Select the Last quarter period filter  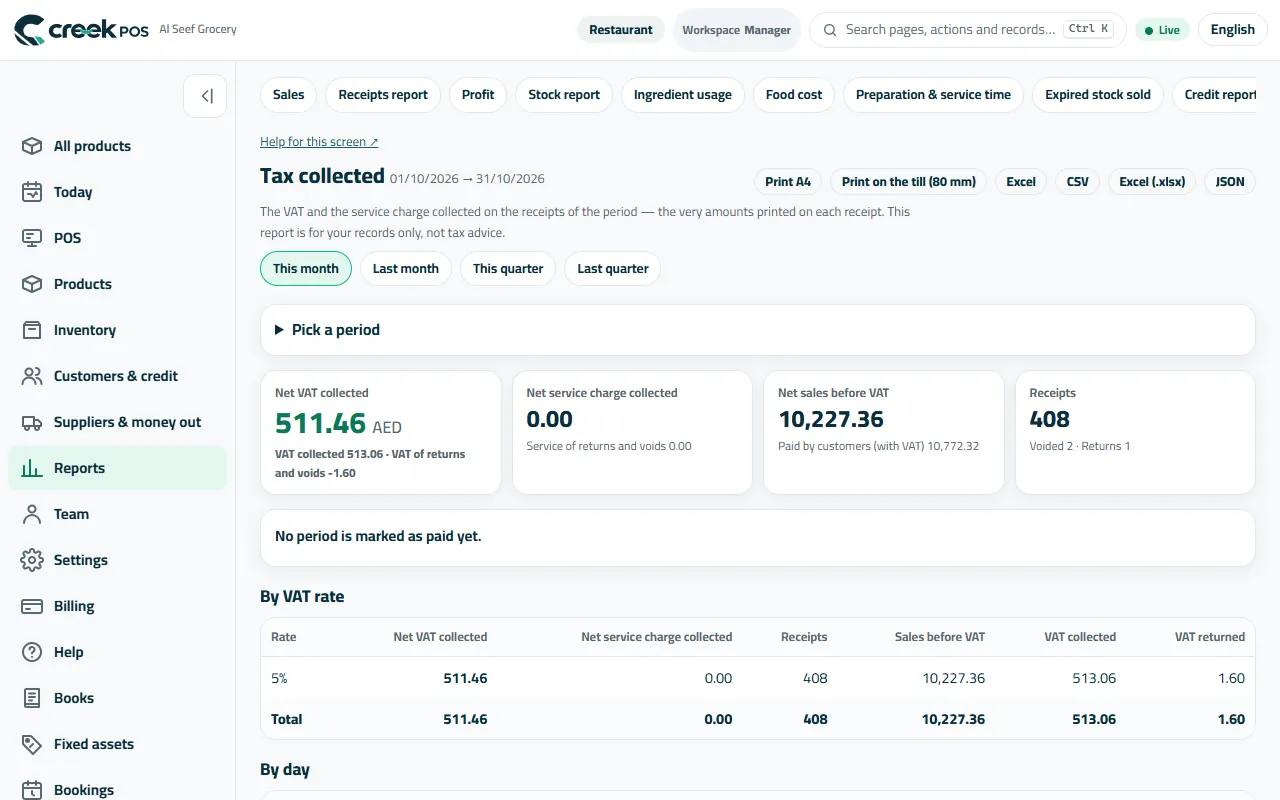tap(613, 268)
